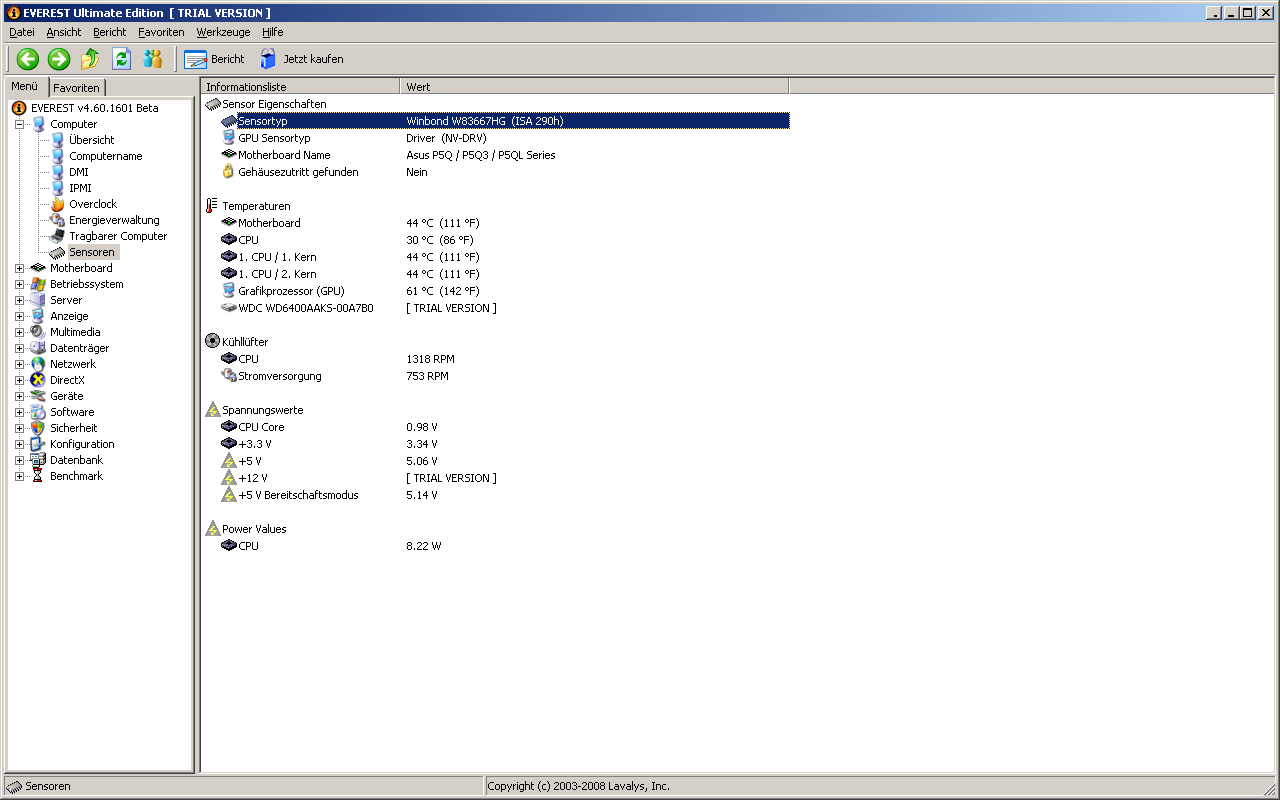The image size is (1280, 800).
Task: Expand the Server tree node
Action: [19, 300]
